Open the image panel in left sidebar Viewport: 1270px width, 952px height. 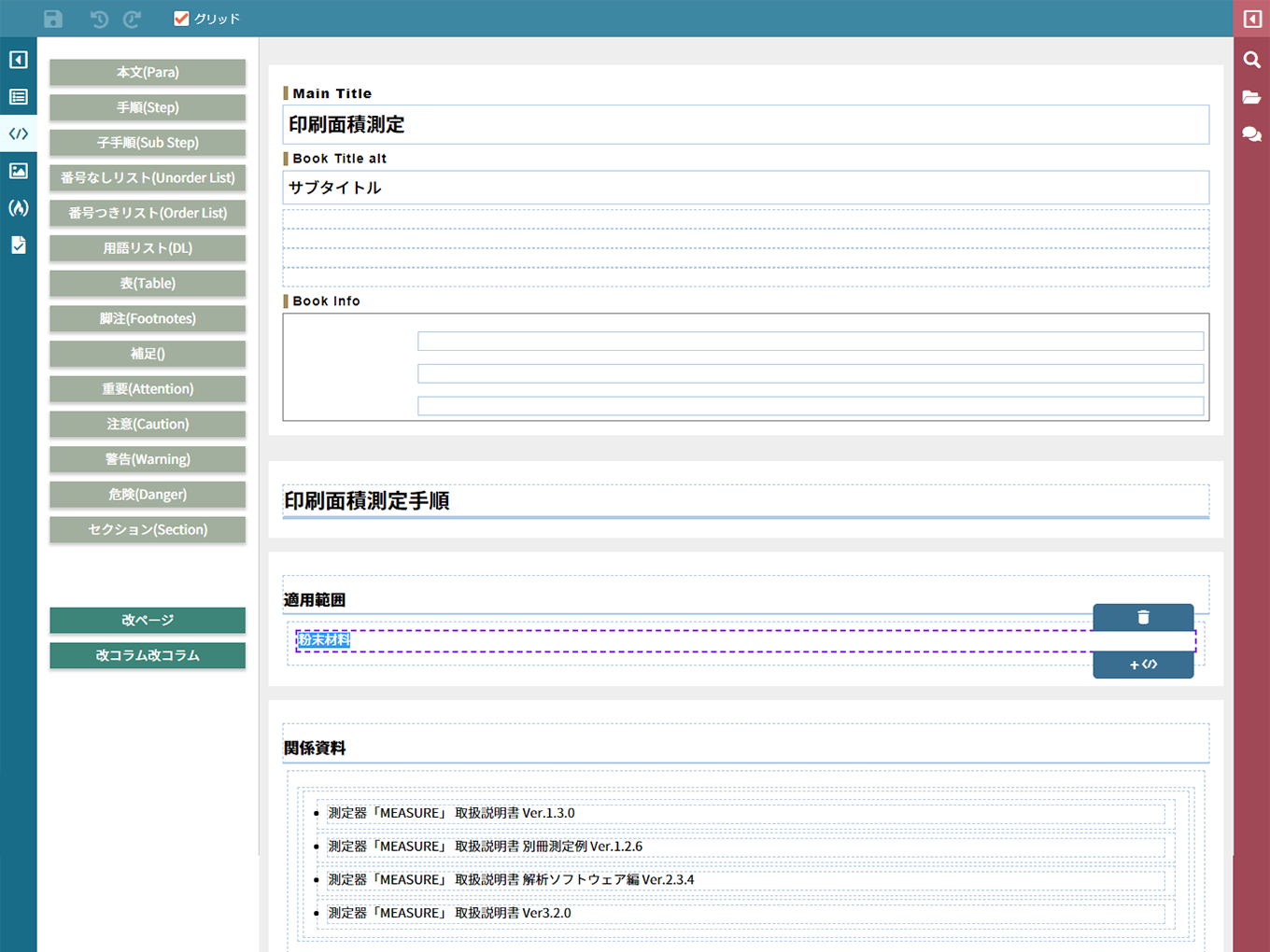tap(19, 171)
